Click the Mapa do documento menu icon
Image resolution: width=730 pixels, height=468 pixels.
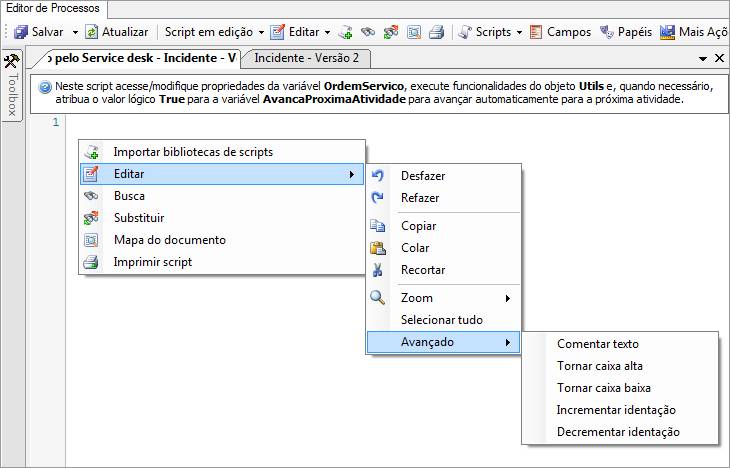(91, 240)
